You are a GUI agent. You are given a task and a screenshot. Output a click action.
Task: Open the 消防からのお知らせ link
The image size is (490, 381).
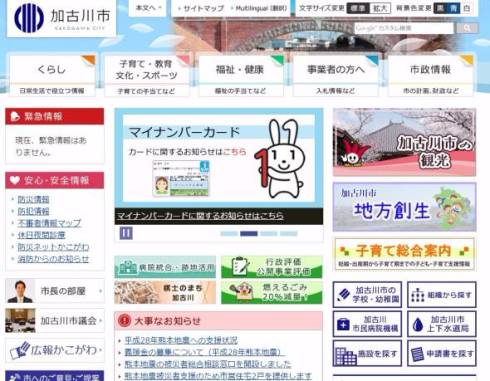click(x=53, y=259)
